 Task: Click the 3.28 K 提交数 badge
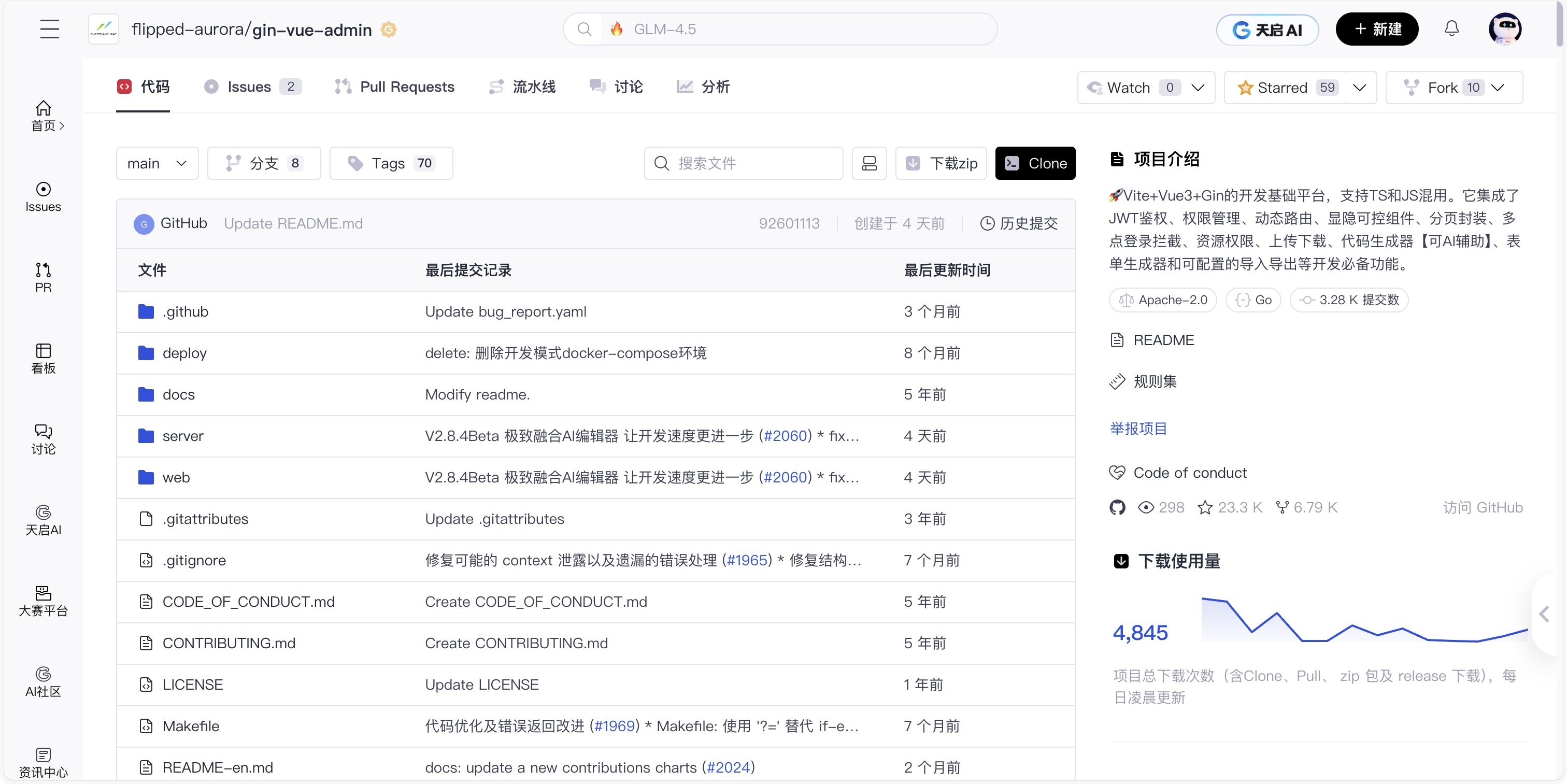tap(1349, 300)
